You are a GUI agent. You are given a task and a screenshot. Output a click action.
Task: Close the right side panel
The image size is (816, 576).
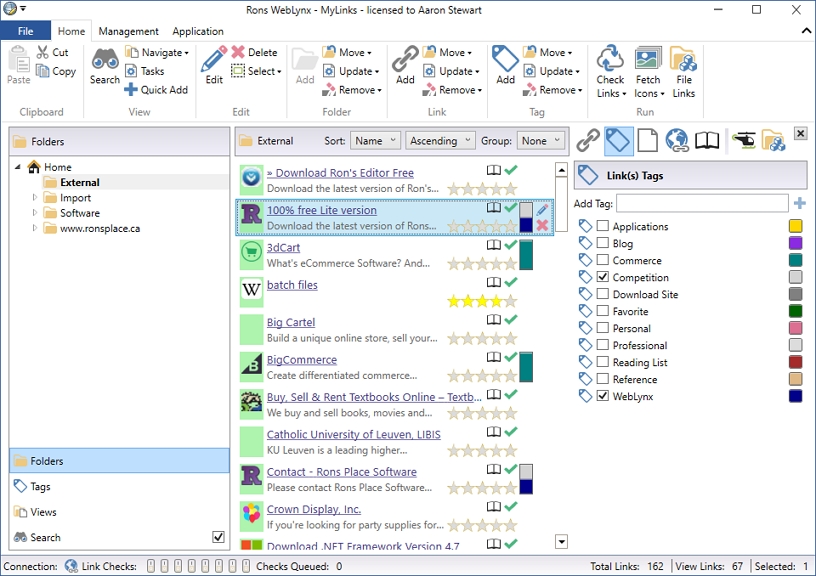point(800,133)
